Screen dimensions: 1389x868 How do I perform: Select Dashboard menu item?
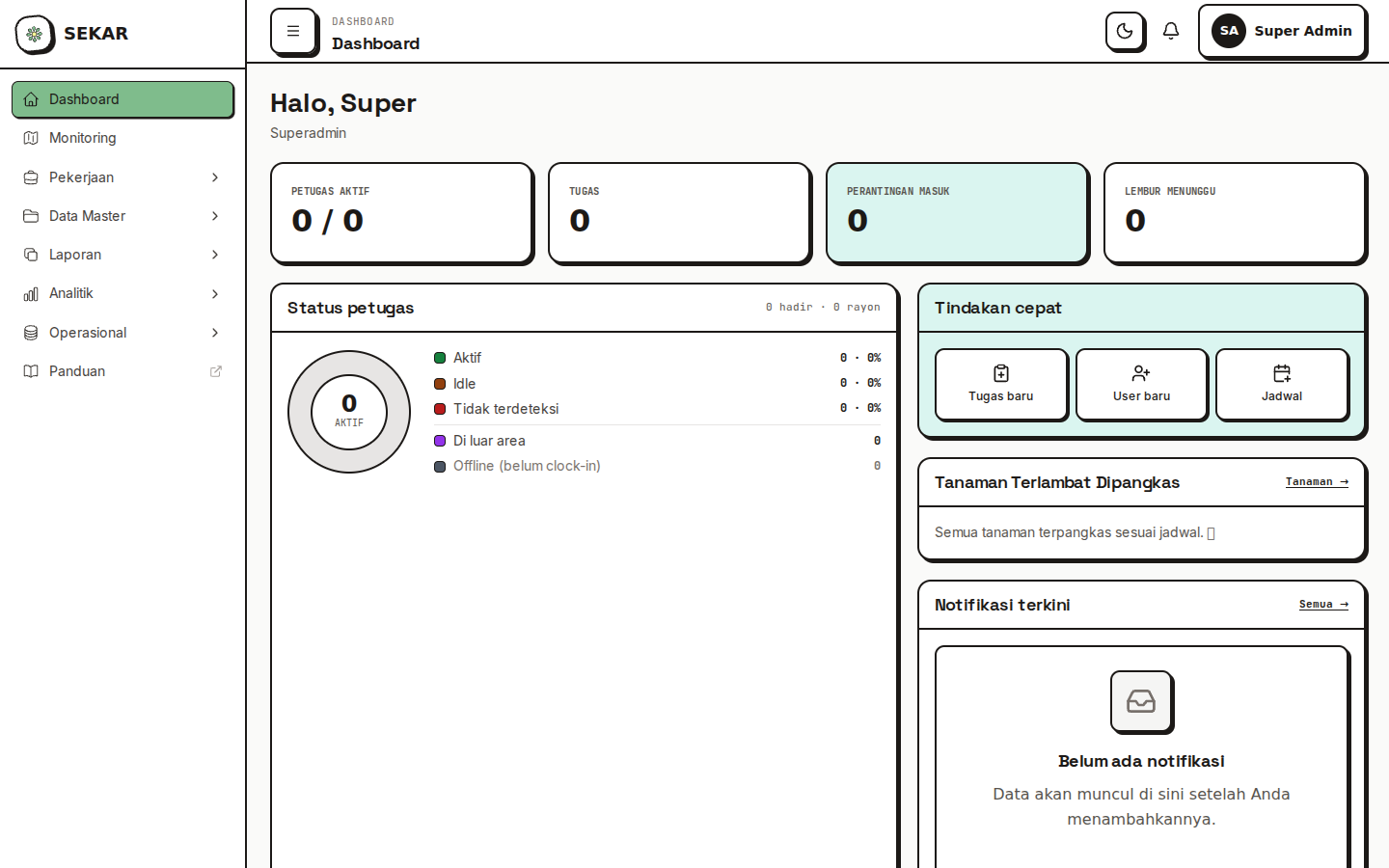coord(123,99)
